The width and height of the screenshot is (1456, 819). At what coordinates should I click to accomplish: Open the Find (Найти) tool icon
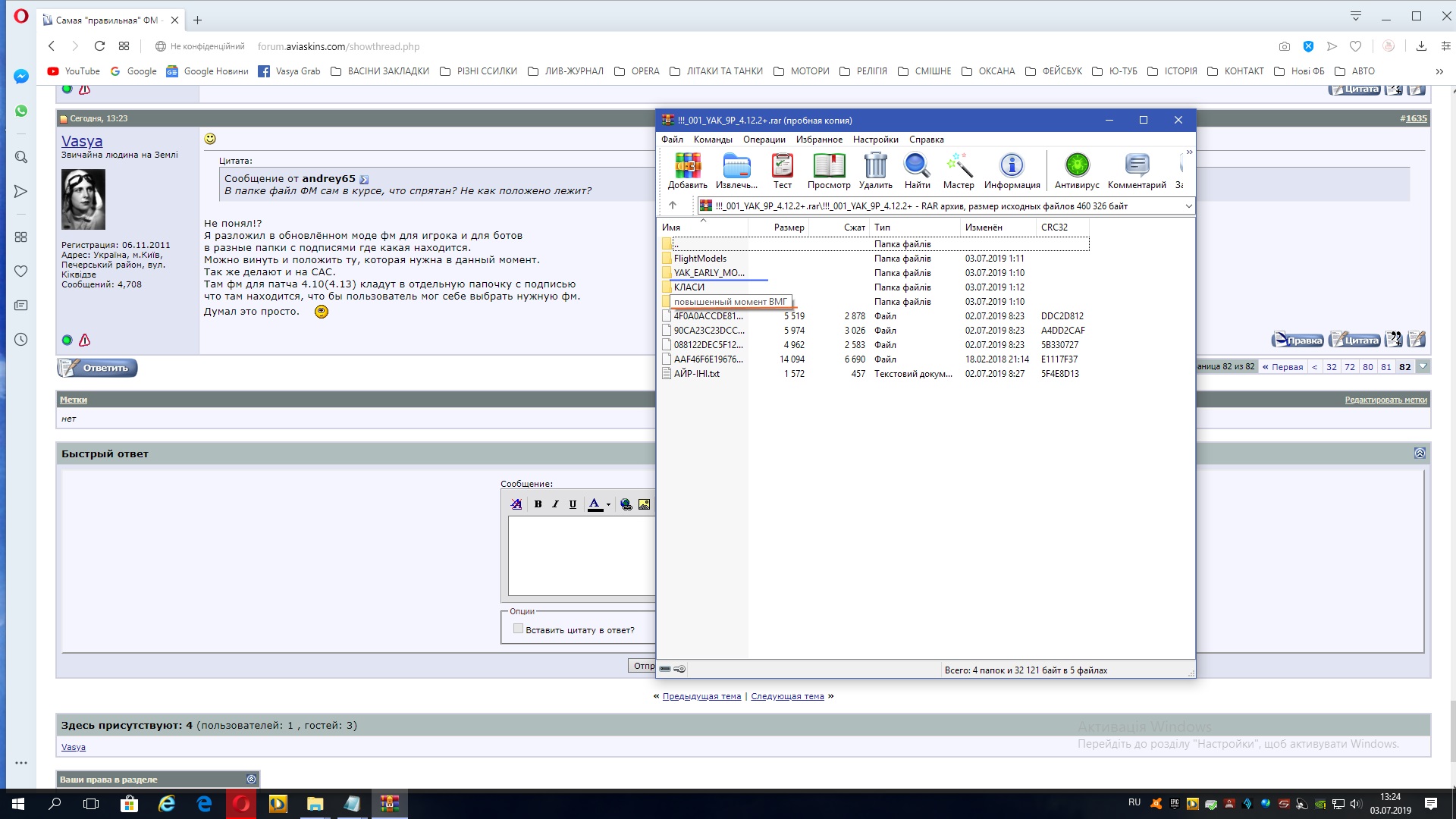click(x=917, y=166)
